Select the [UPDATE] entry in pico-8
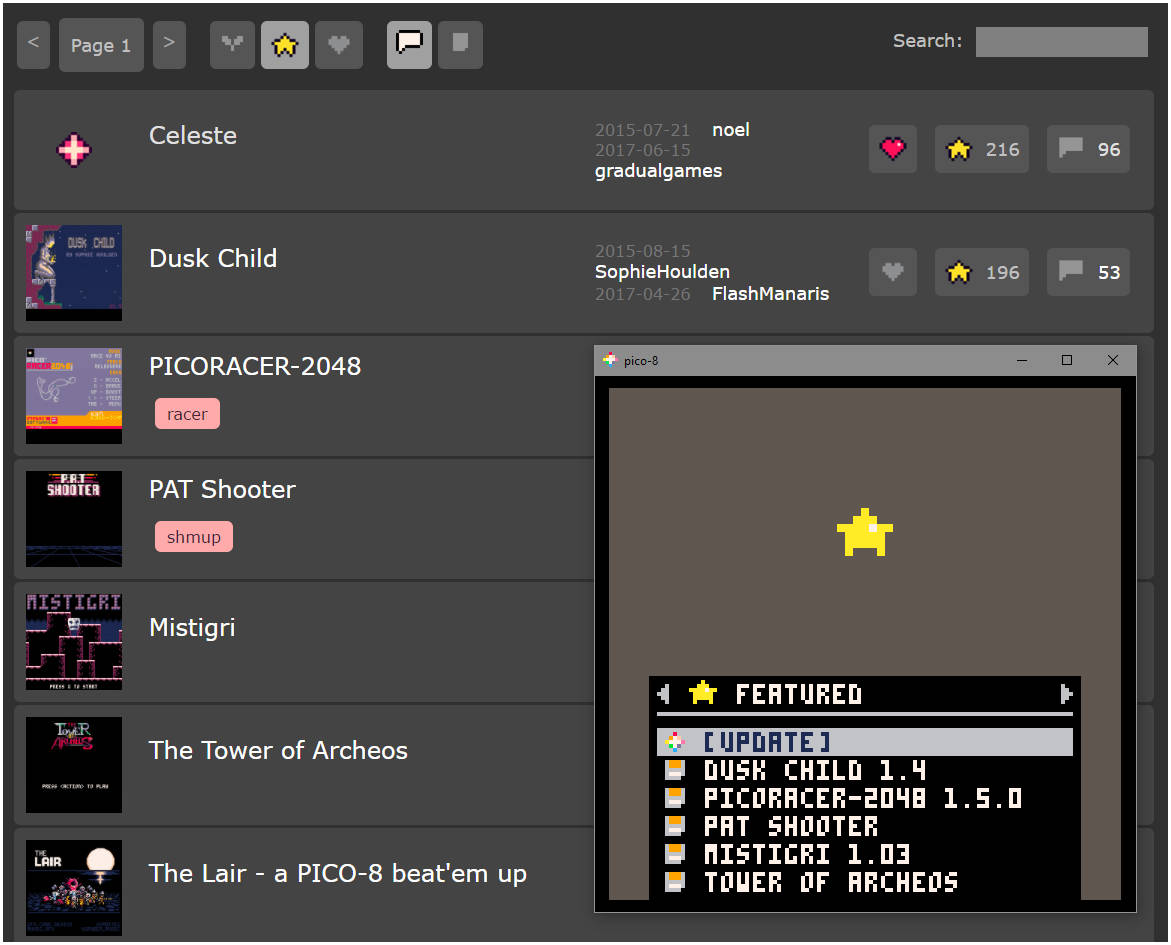Image resolution: width=1171 pixels, height=945 pixels. click(865, 742)
